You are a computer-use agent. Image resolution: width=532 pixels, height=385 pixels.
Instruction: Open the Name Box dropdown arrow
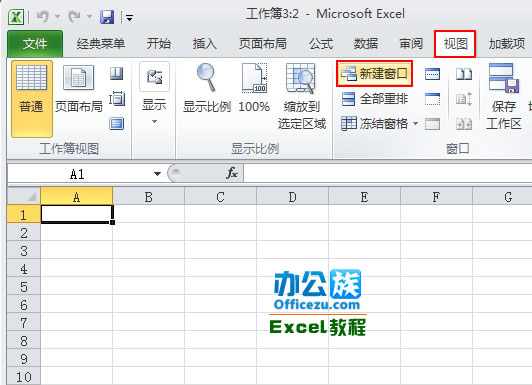click(x=157, y=174)
